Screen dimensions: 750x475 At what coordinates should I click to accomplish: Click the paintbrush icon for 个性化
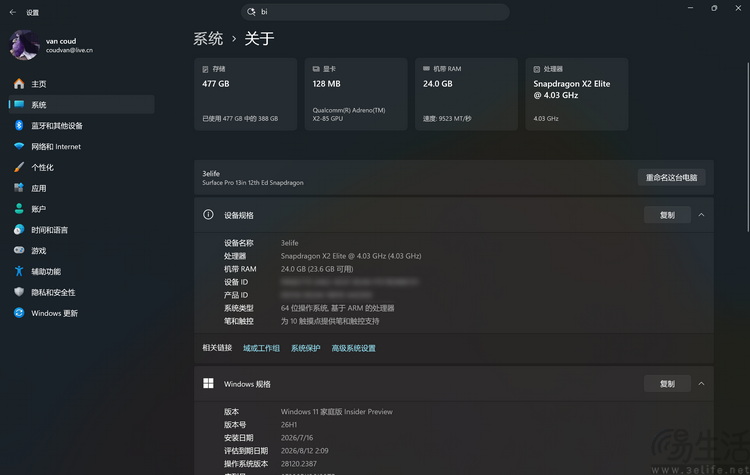[x=19, y=167]
